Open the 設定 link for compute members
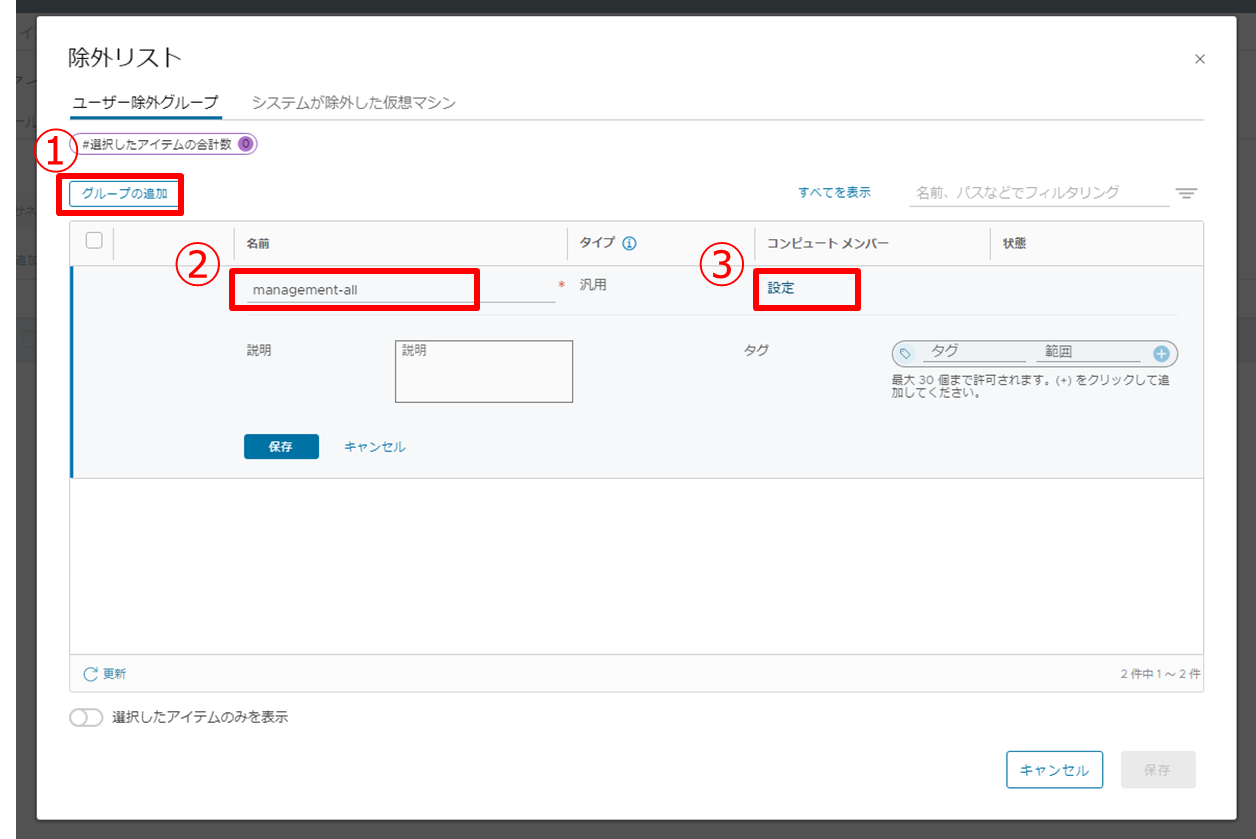 click(781, 288)
